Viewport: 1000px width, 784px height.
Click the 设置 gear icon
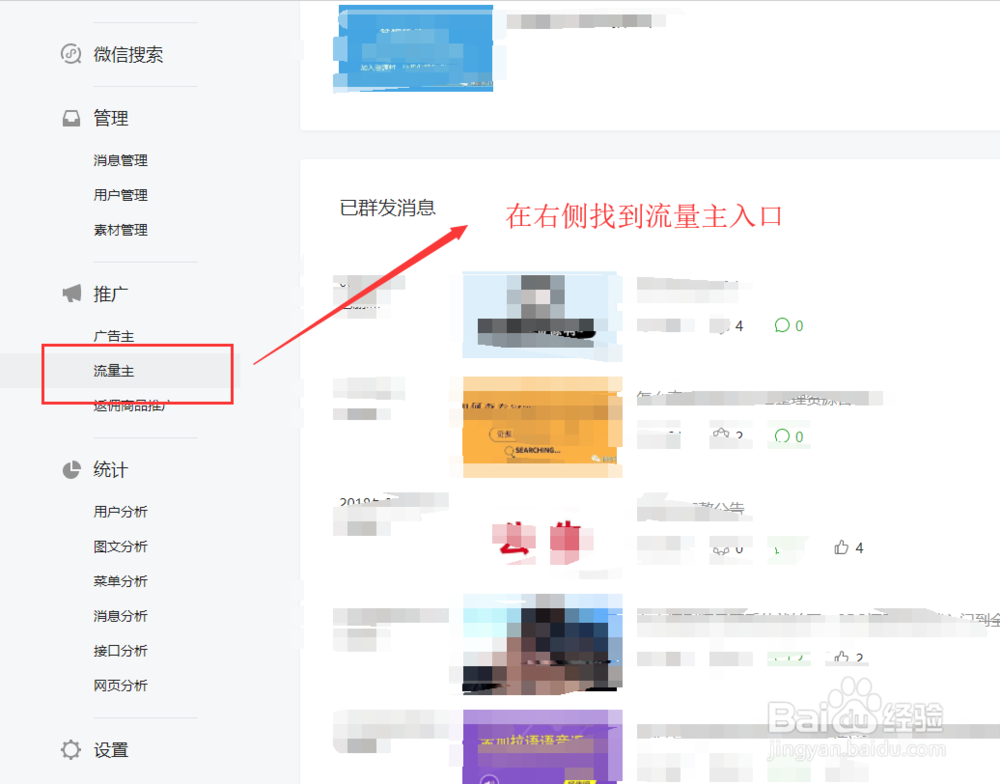pyautogui.click(x=70, y=749)
